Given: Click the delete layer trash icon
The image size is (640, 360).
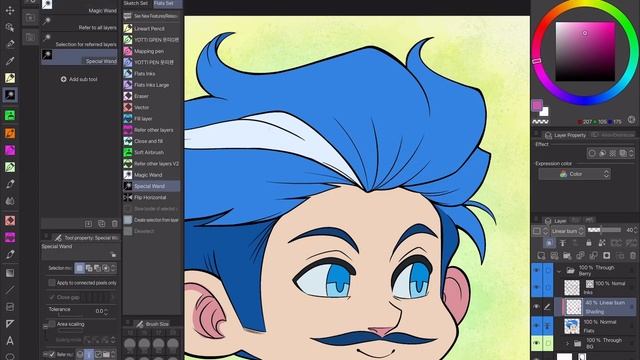Looking at the screenshot, I should [x=633, y=256].
